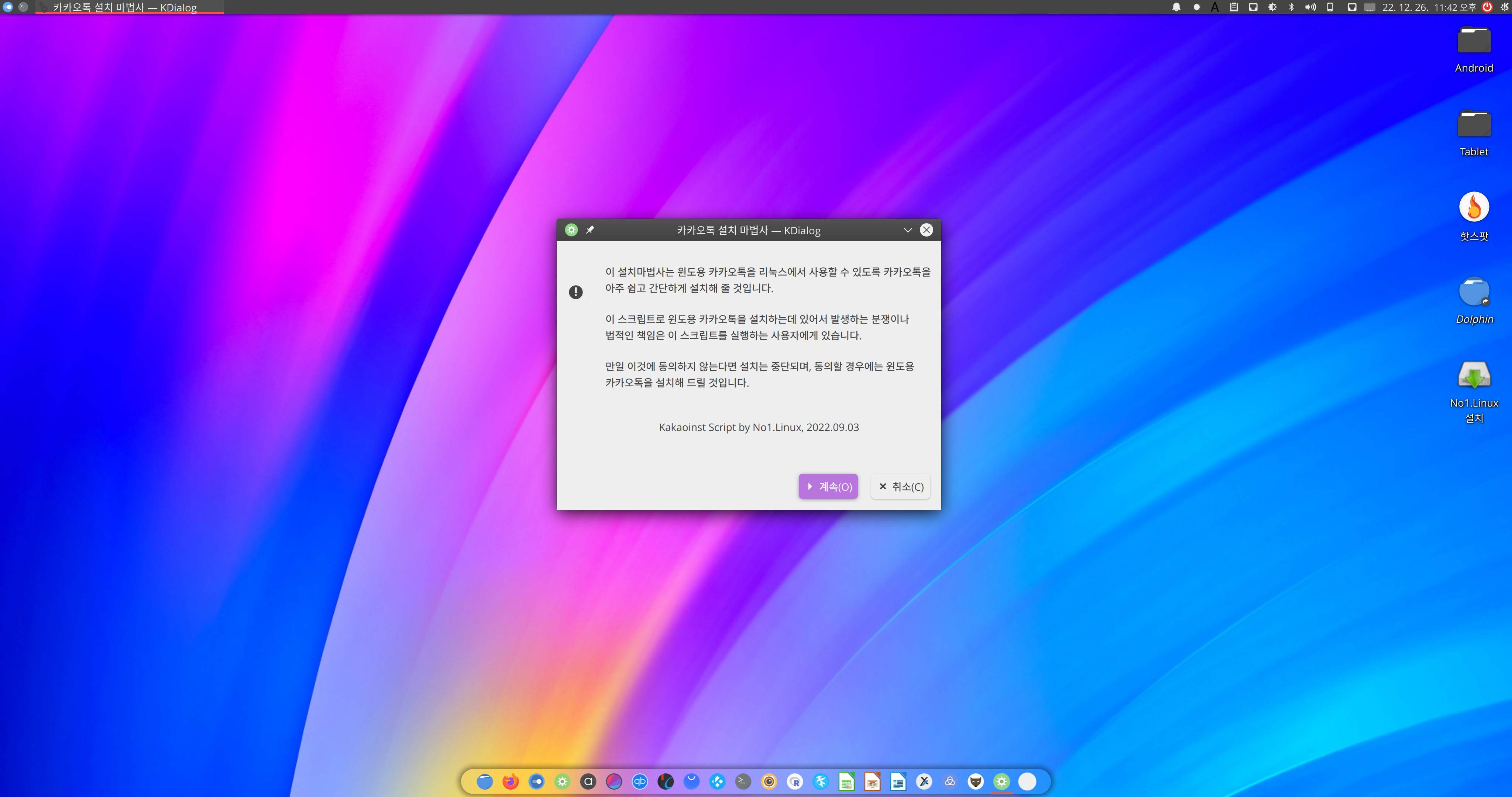Click the orange camera-lens icon in the dock
The image size is (1512, 797).
(x=769, y=781)
